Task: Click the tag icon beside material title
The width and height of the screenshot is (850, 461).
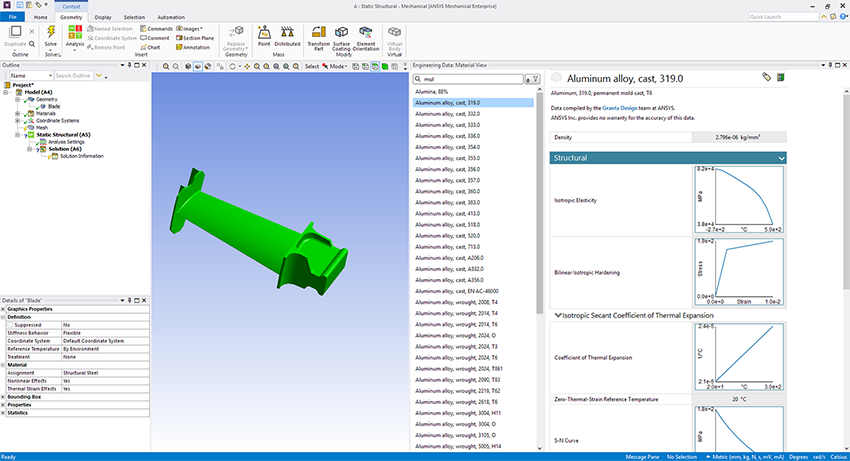Action: coord(767,78)
